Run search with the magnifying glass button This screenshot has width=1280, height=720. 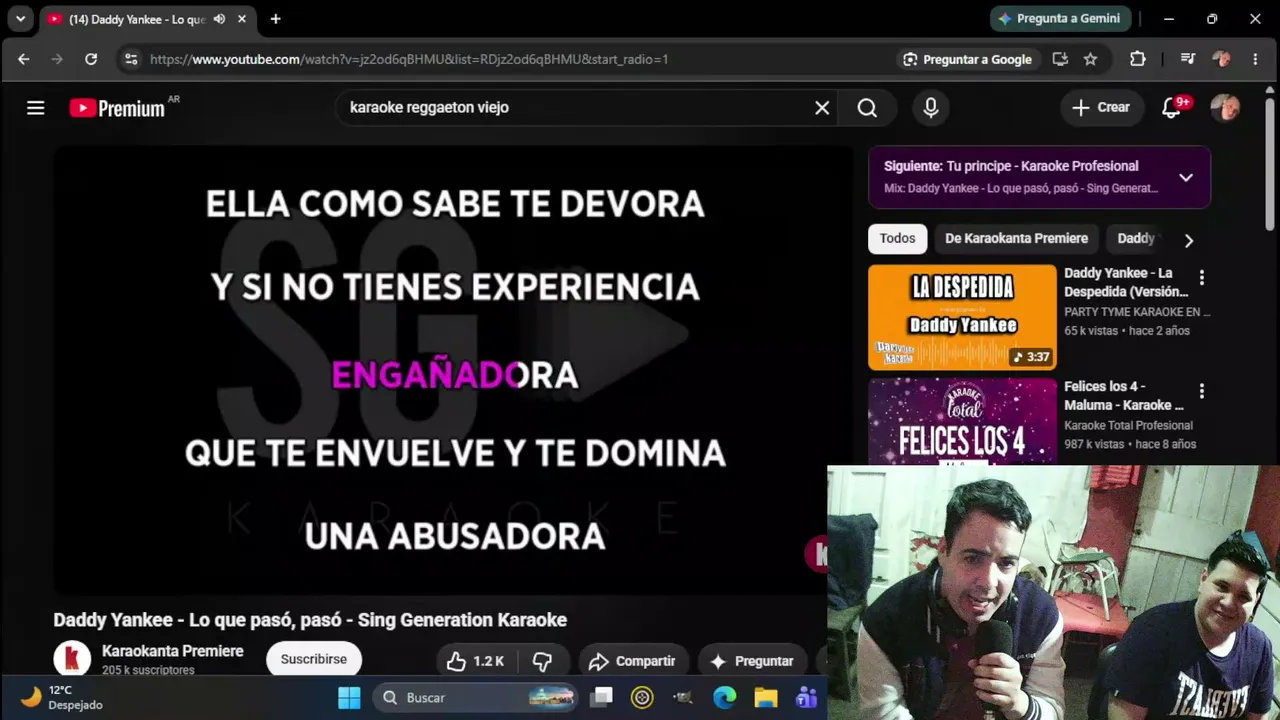[x=867, y=108]
